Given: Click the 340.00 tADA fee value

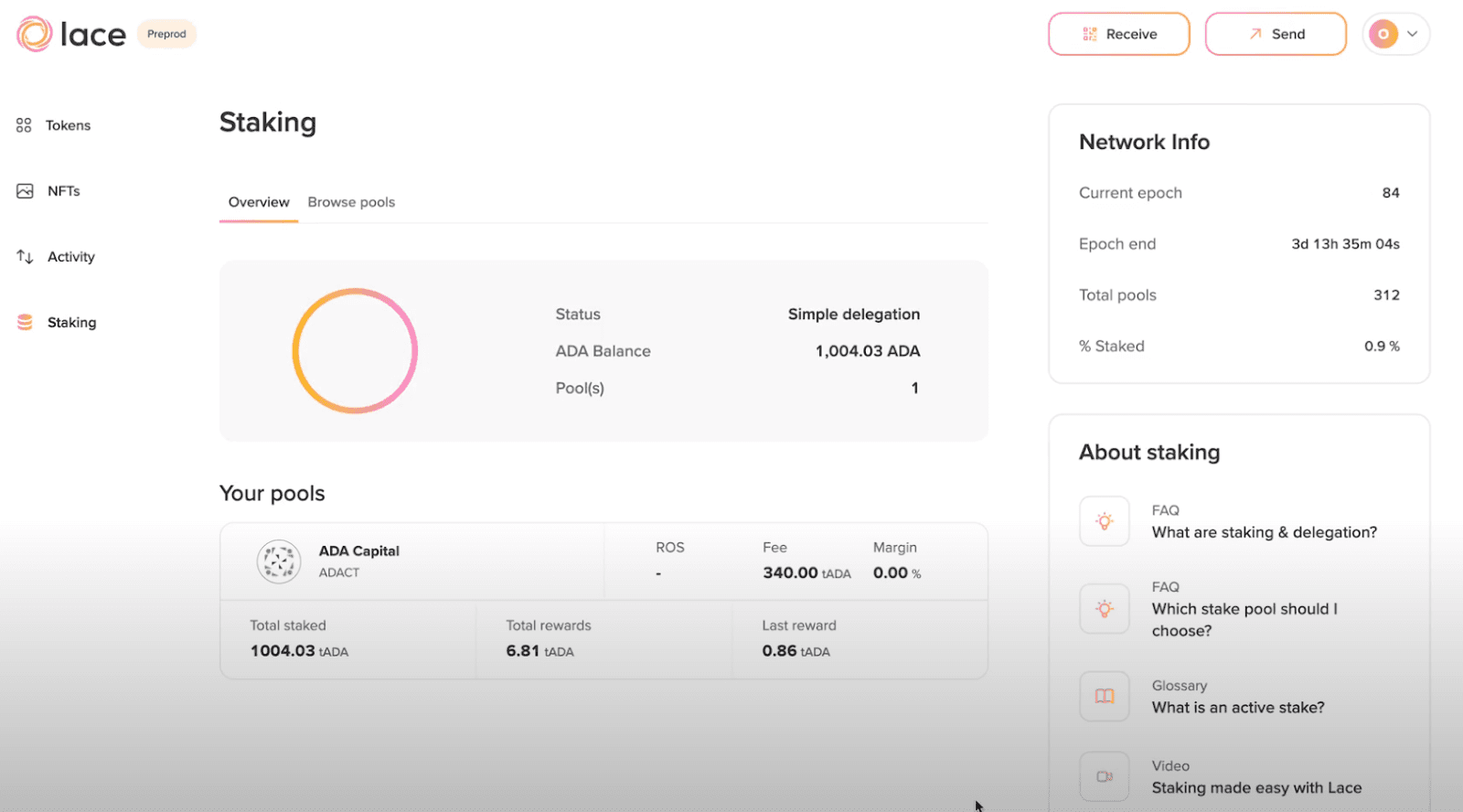Looking at the screenshot, I should 806,573.
